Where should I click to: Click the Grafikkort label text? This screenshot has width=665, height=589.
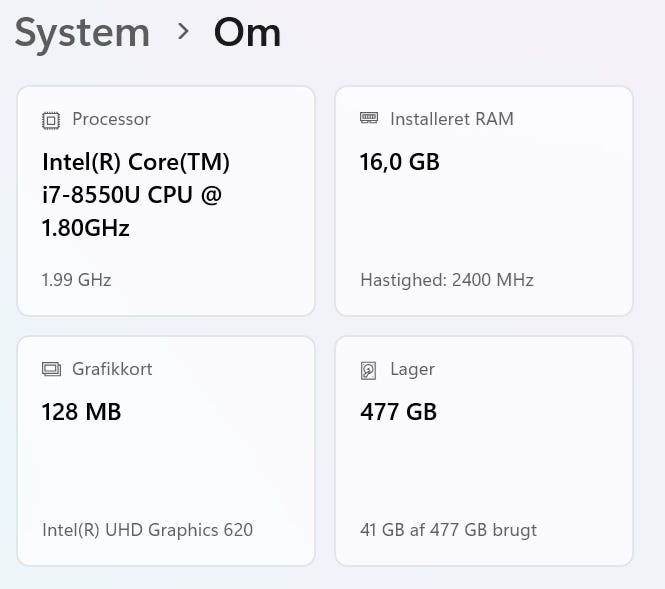(x=112, y=369)
